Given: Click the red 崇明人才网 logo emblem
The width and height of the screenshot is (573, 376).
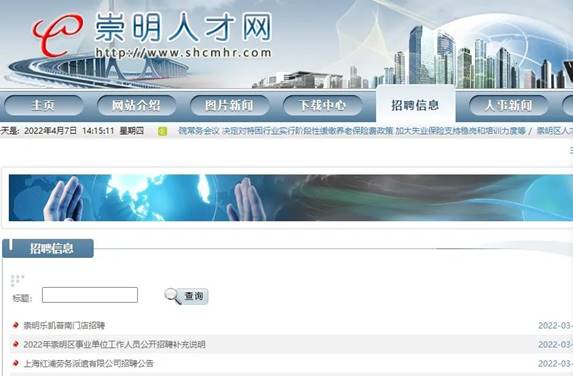Looking at the screenshot, I should (57, 35).
